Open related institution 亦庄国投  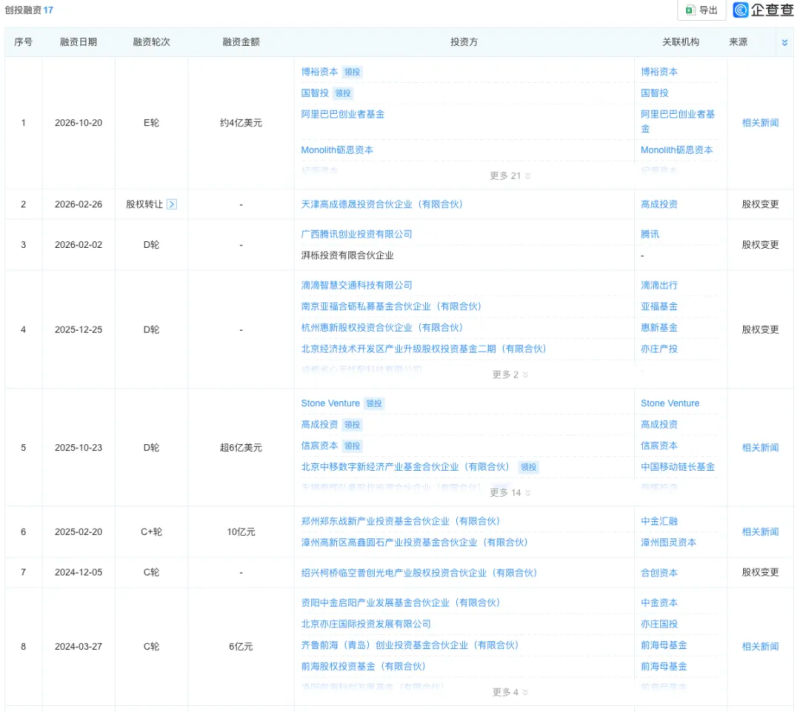[659, 624]
